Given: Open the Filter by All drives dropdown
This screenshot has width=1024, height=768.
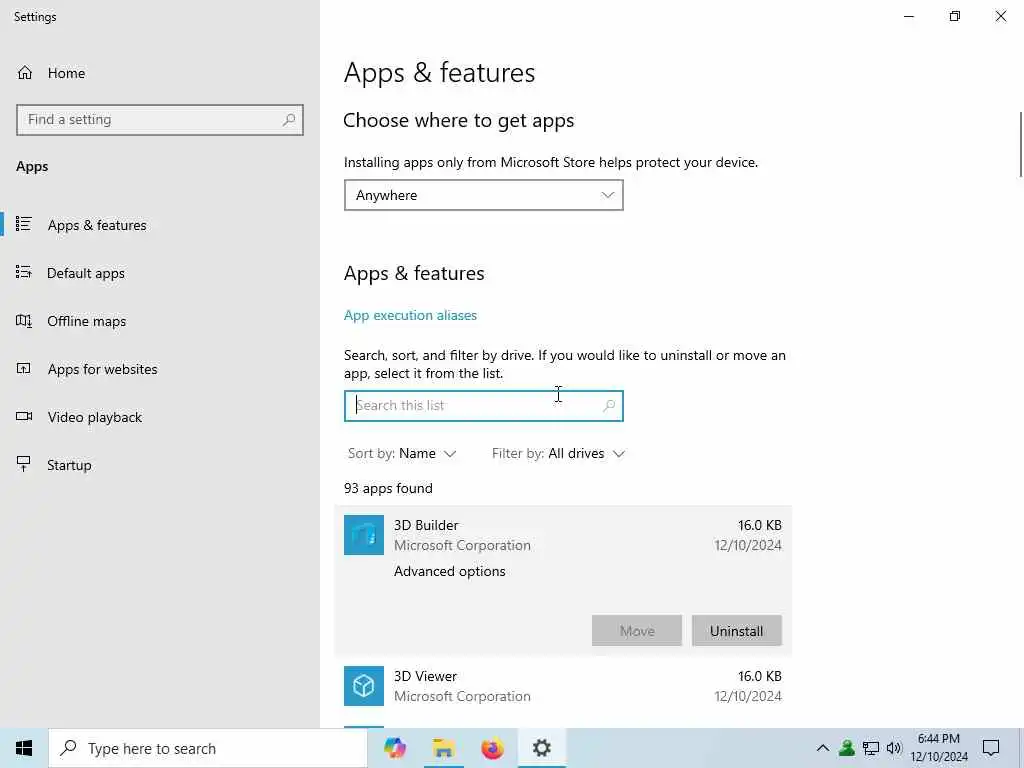Looking at the screenshot, I should (558, 453).
